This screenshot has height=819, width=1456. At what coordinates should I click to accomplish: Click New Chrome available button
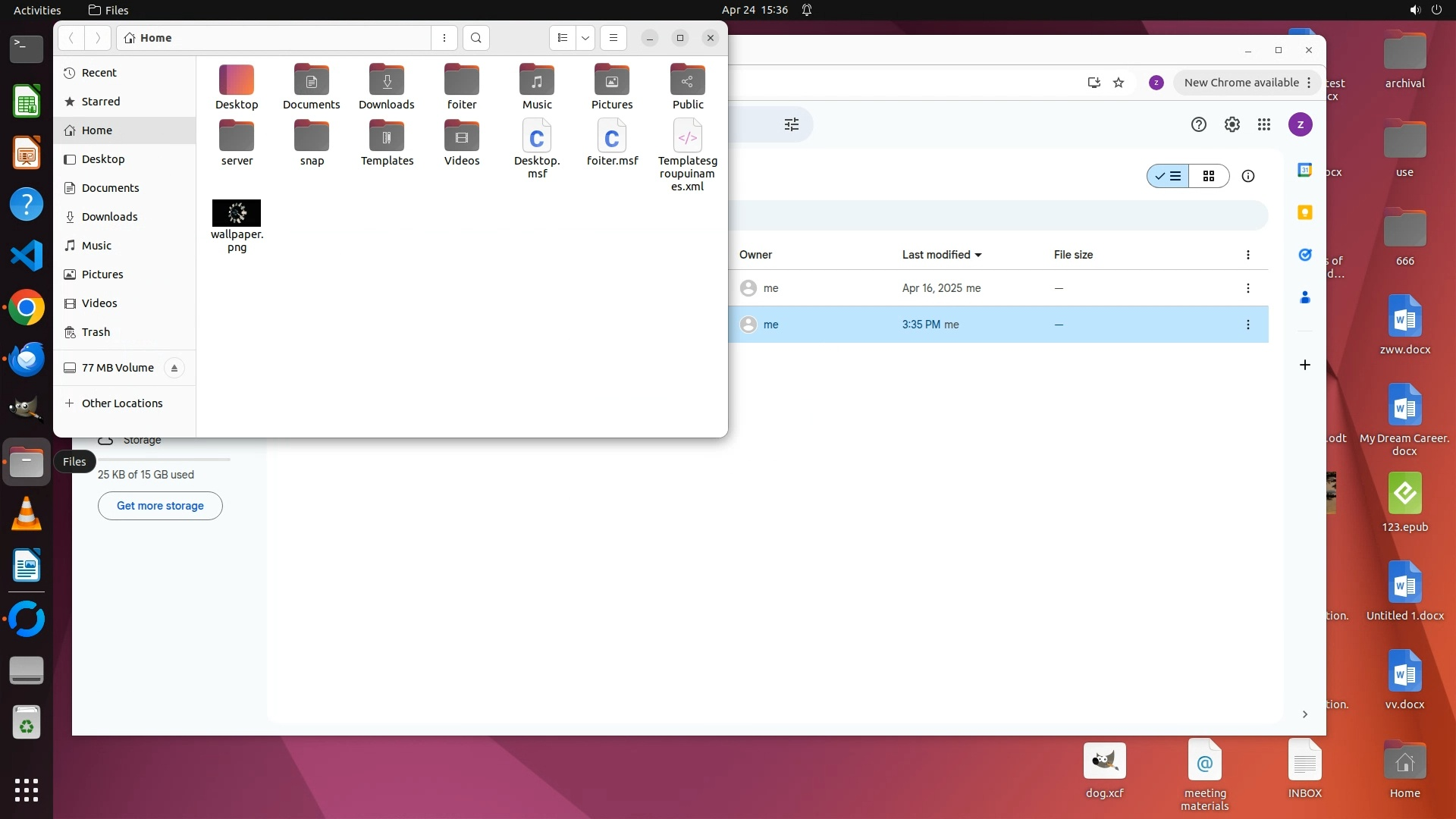(x=1241, y=83)
